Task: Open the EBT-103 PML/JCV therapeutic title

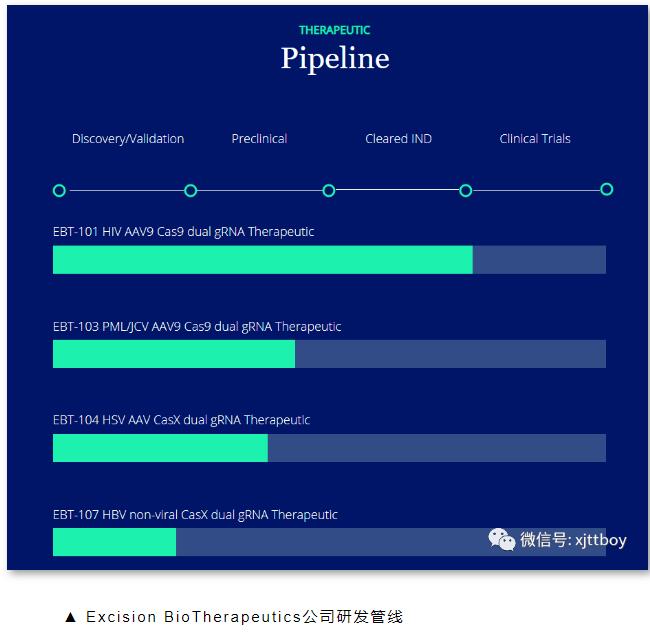Action: (197, 327)
